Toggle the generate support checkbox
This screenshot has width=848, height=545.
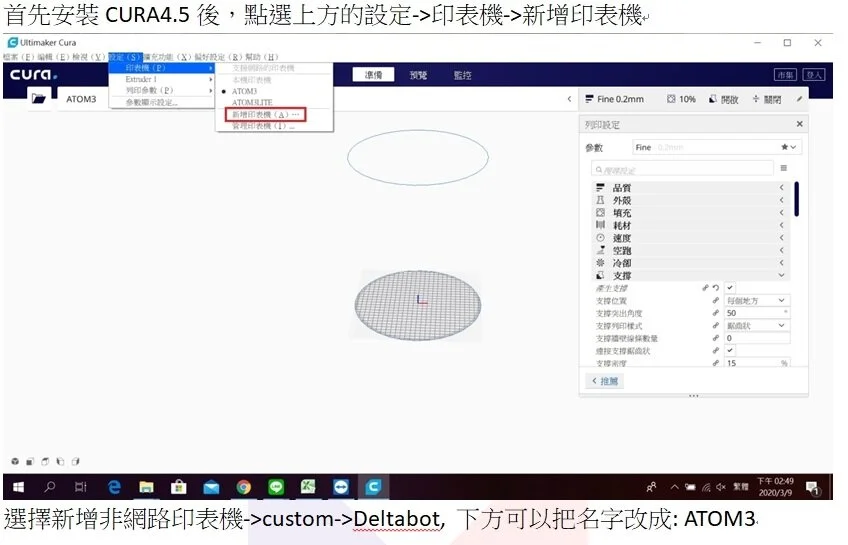[x=730, y=288]
